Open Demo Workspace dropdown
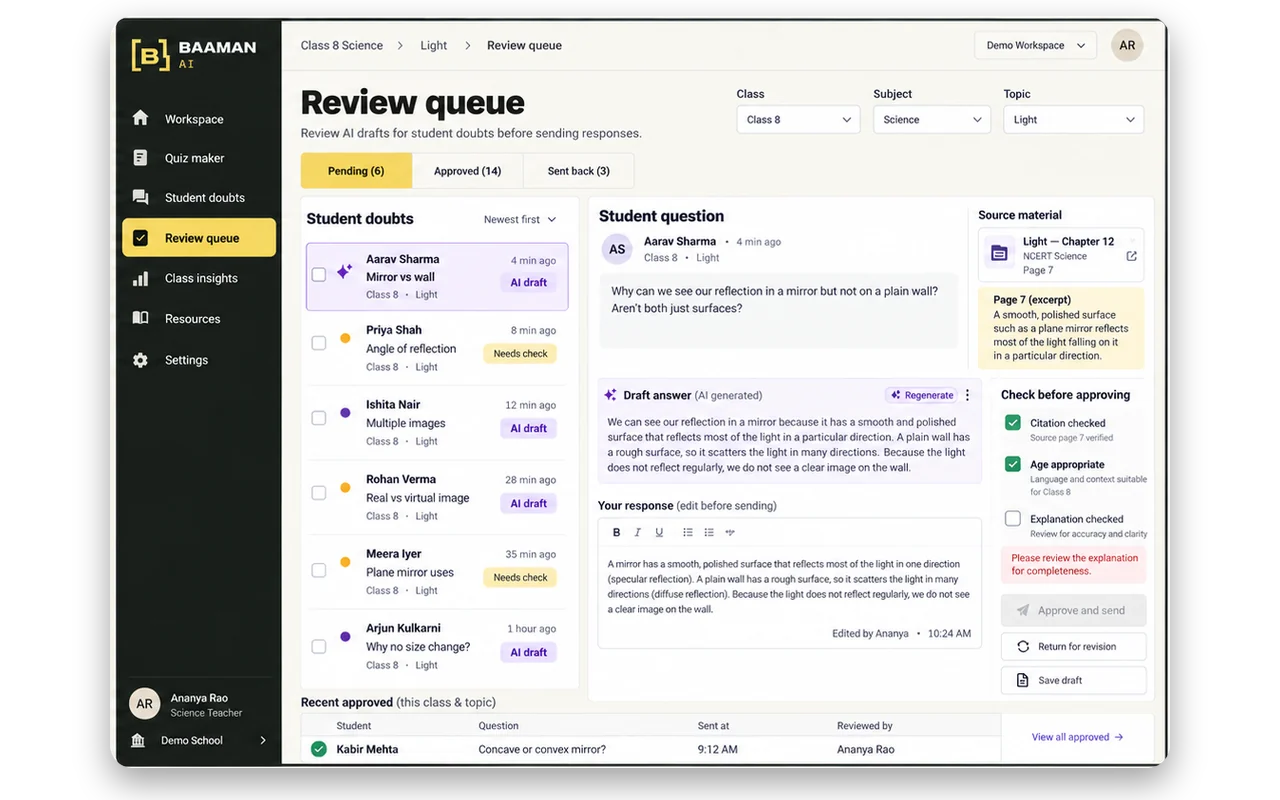Screen dimensions: 1280x800 coord(1035,45)
